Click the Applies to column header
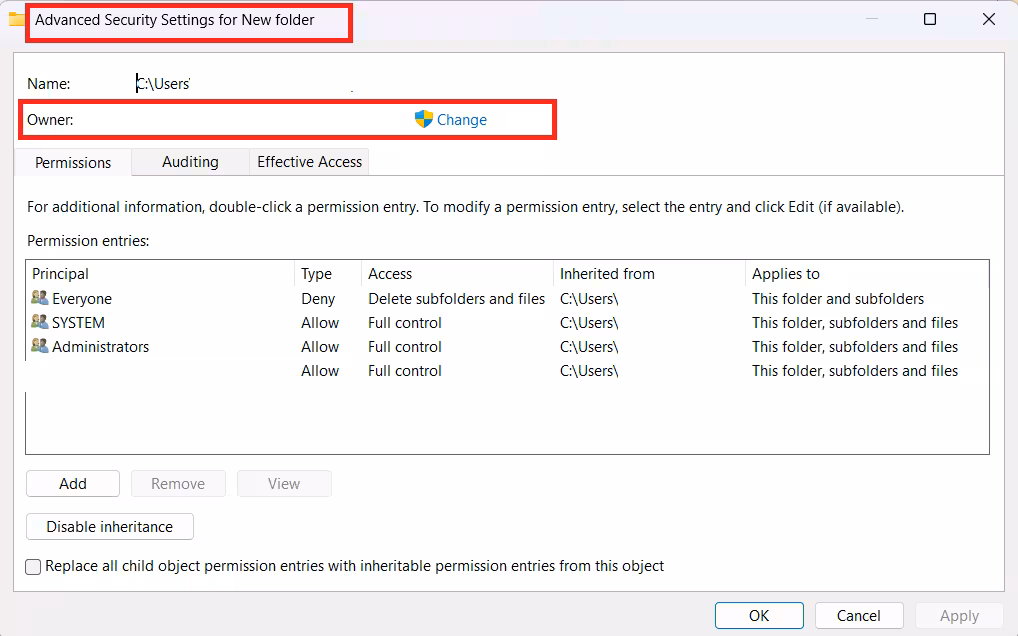This screenshot has height=636, width=1018. pos(867,274)
